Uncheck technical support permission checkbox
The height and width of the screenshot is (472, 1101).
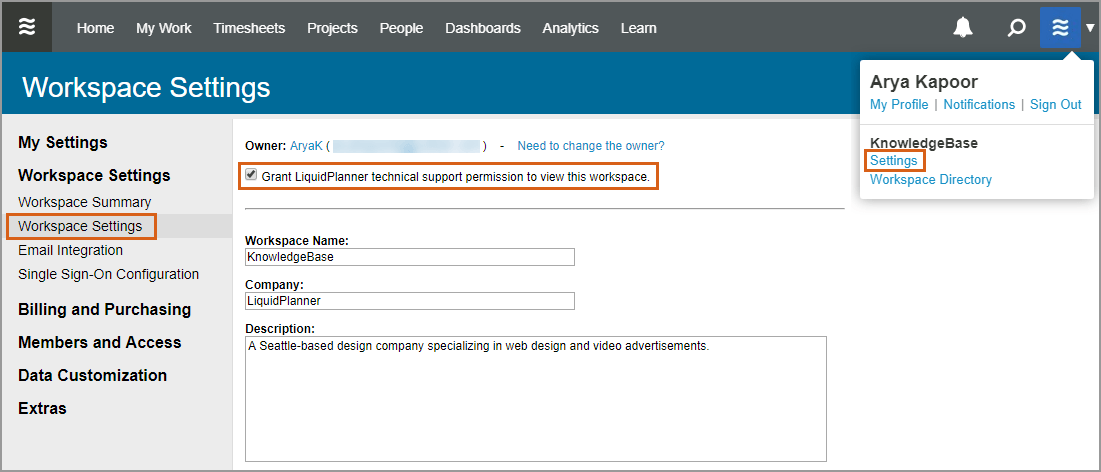pos(251,175)
